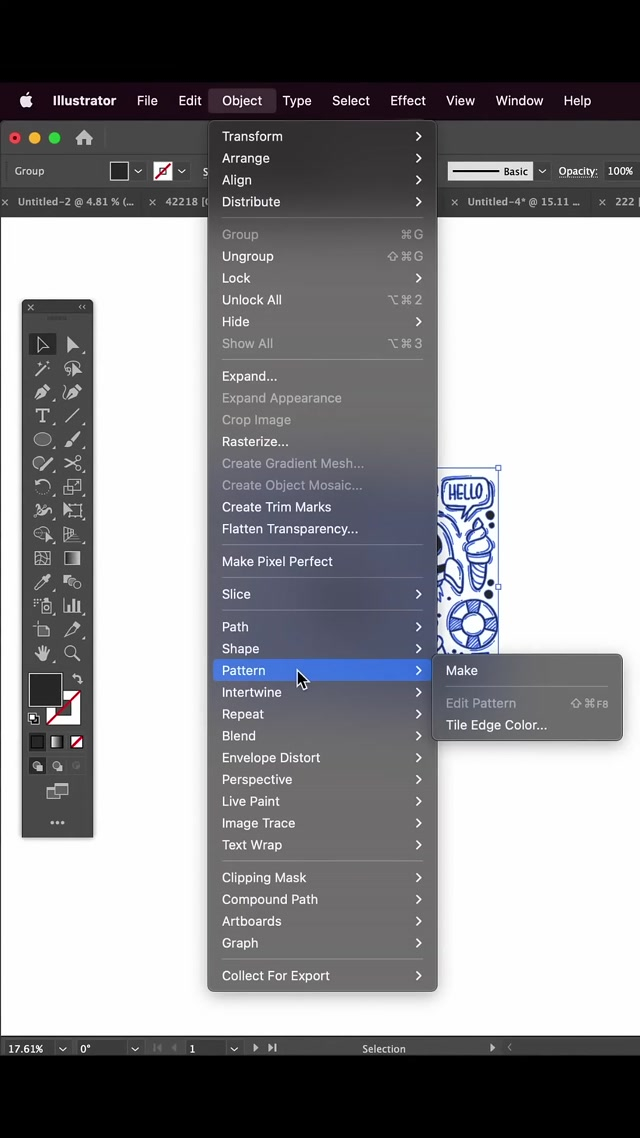
Task: Click the Magic Wand tool
Action: [42, 369]
